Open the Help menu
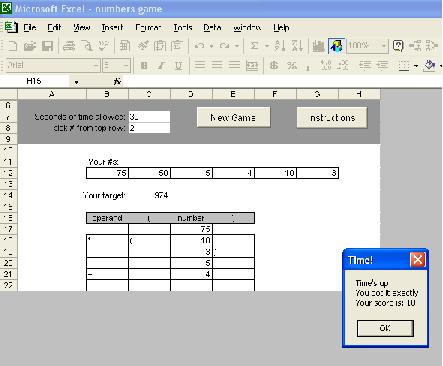The height and width of the screenshot is (366, 443). pyautogui.click(x=281, y=28)
